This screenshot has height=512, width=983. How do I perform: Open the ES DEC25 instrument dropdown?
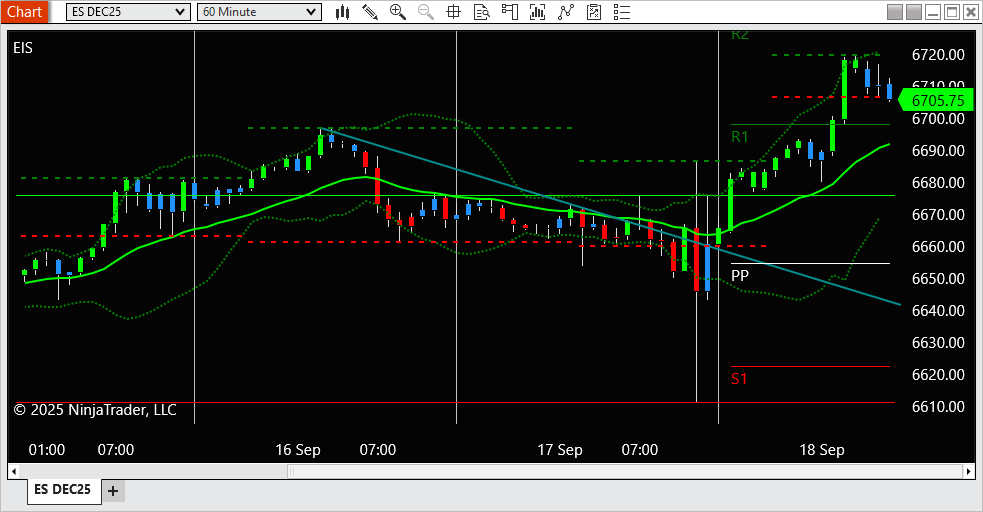pyautogui.click(x=128, y=12)
